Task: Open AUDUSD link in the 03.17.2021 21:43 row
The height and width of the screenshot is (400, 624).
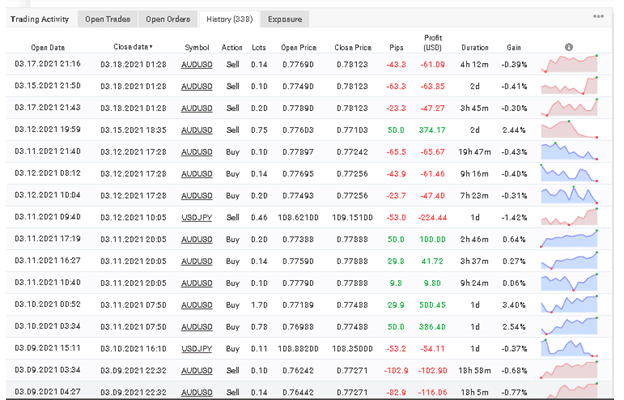Action: pos(197,108)
